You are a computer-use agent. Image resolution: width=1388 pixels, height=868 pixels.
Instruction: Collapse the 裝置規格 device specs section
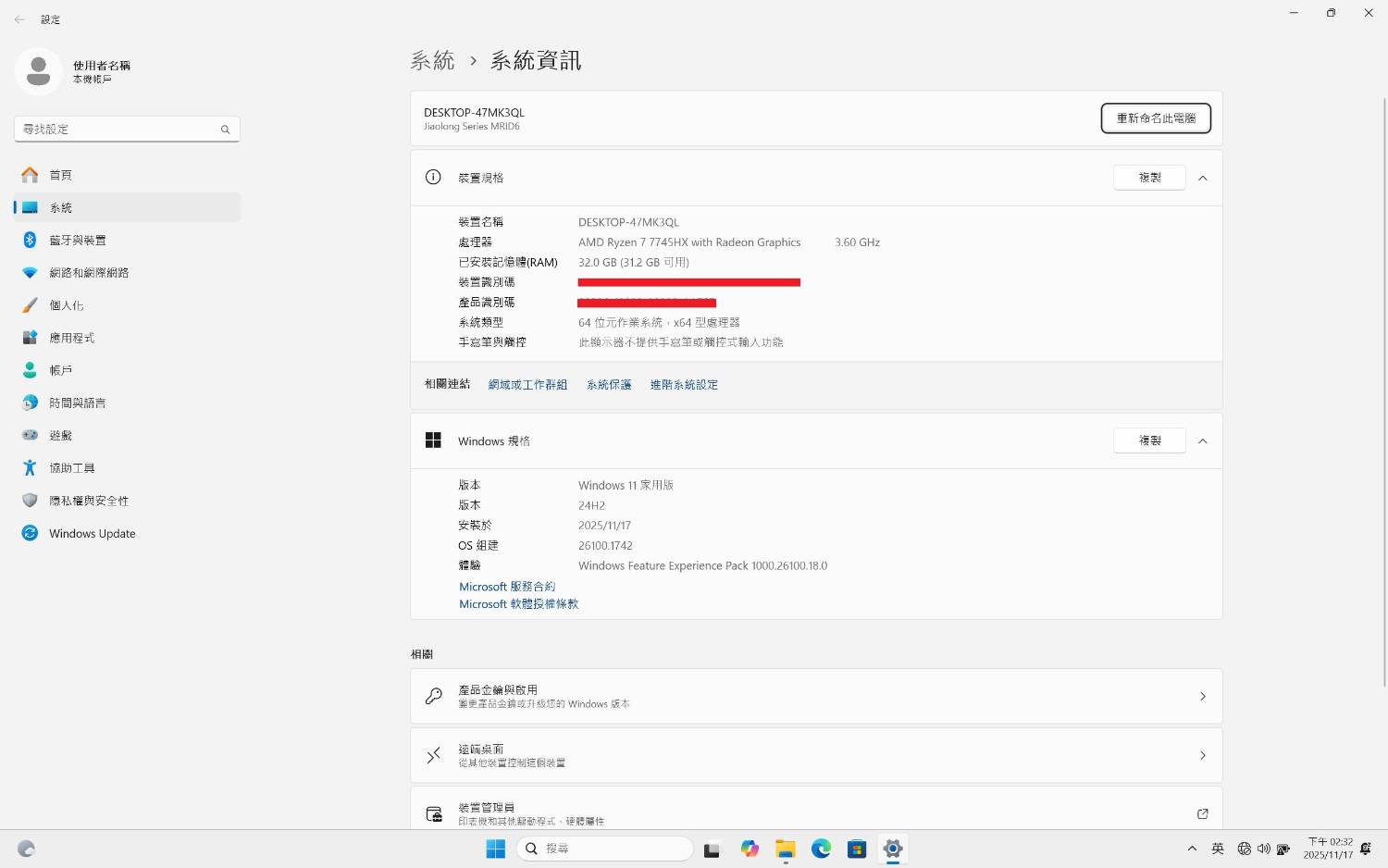(x=1202, y=178)
